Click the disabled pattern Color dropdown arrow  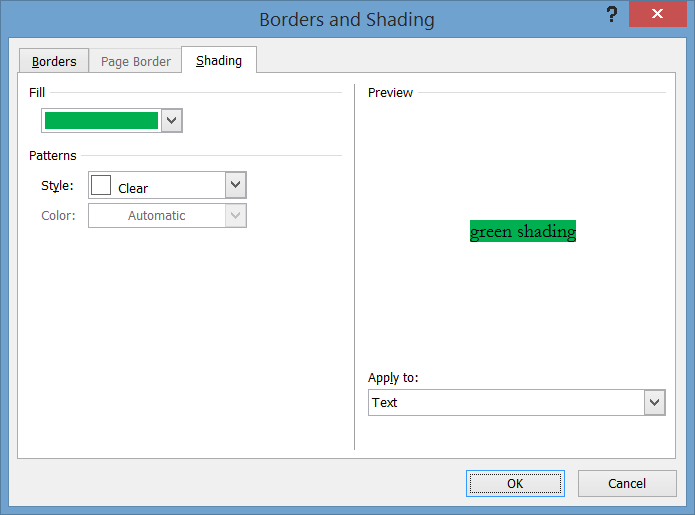[235, 216]
